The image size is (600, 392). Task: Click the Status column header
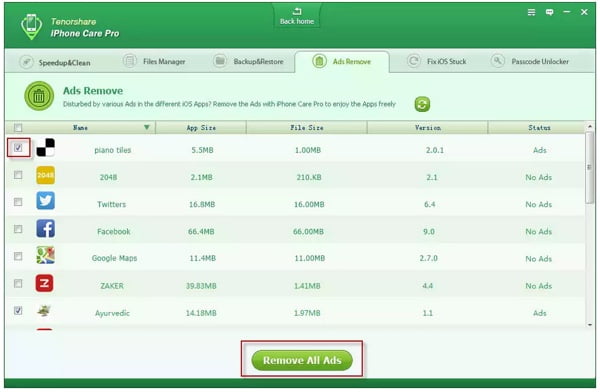pyautogui.click(x=538, y=127)
